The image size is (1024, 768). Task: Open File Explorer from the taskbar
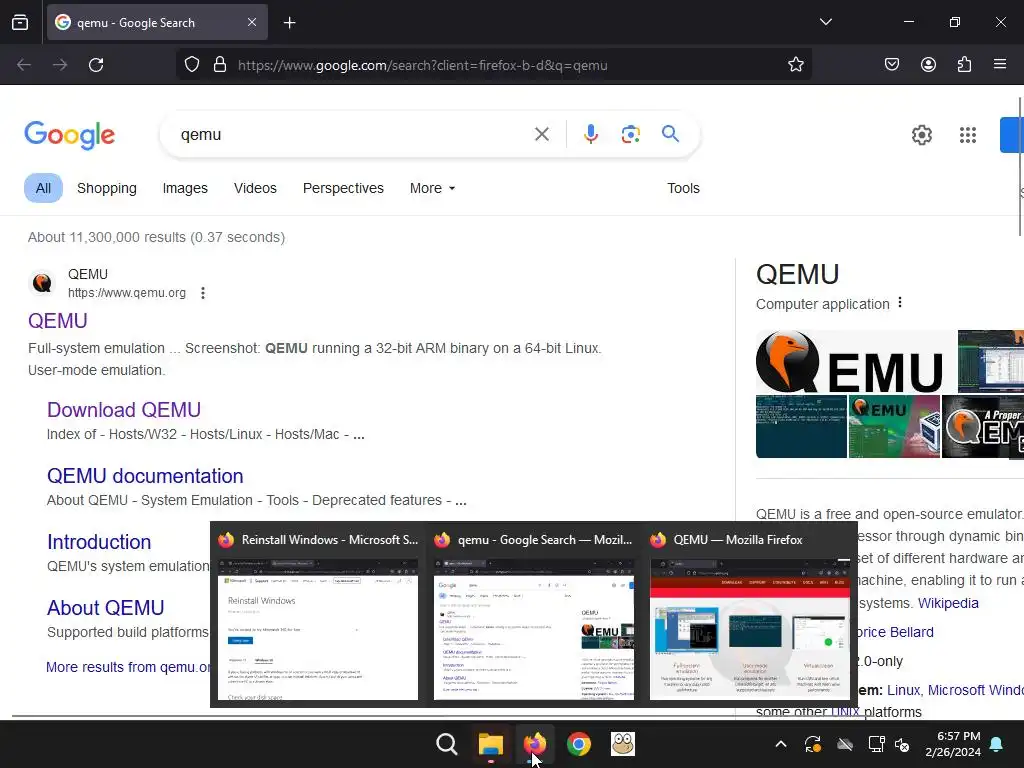point(490,744)
